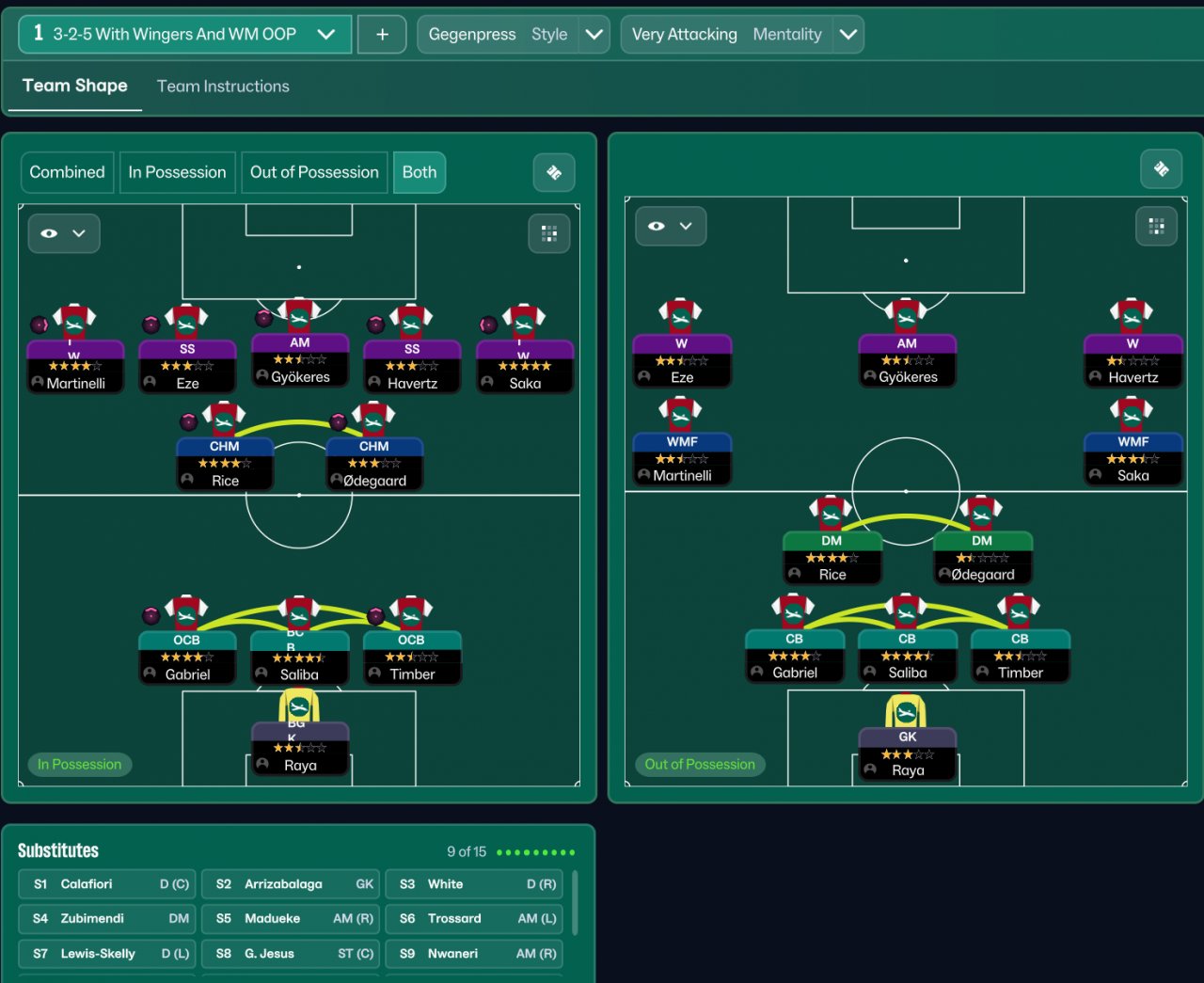The width and height of the screenshot is (1204, 983).
Task: Select Eze's shirt on the Out of Possession pitch
Action: 681,317
